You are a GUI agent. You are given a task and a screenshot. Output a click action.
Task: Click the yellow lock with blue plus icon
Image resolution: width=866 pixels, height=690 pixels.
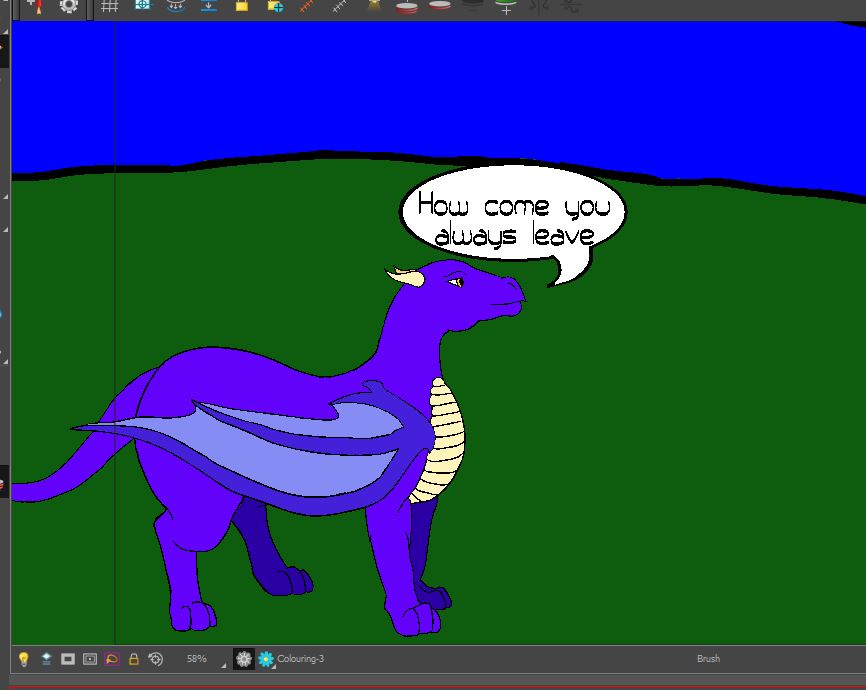(275, 6)
